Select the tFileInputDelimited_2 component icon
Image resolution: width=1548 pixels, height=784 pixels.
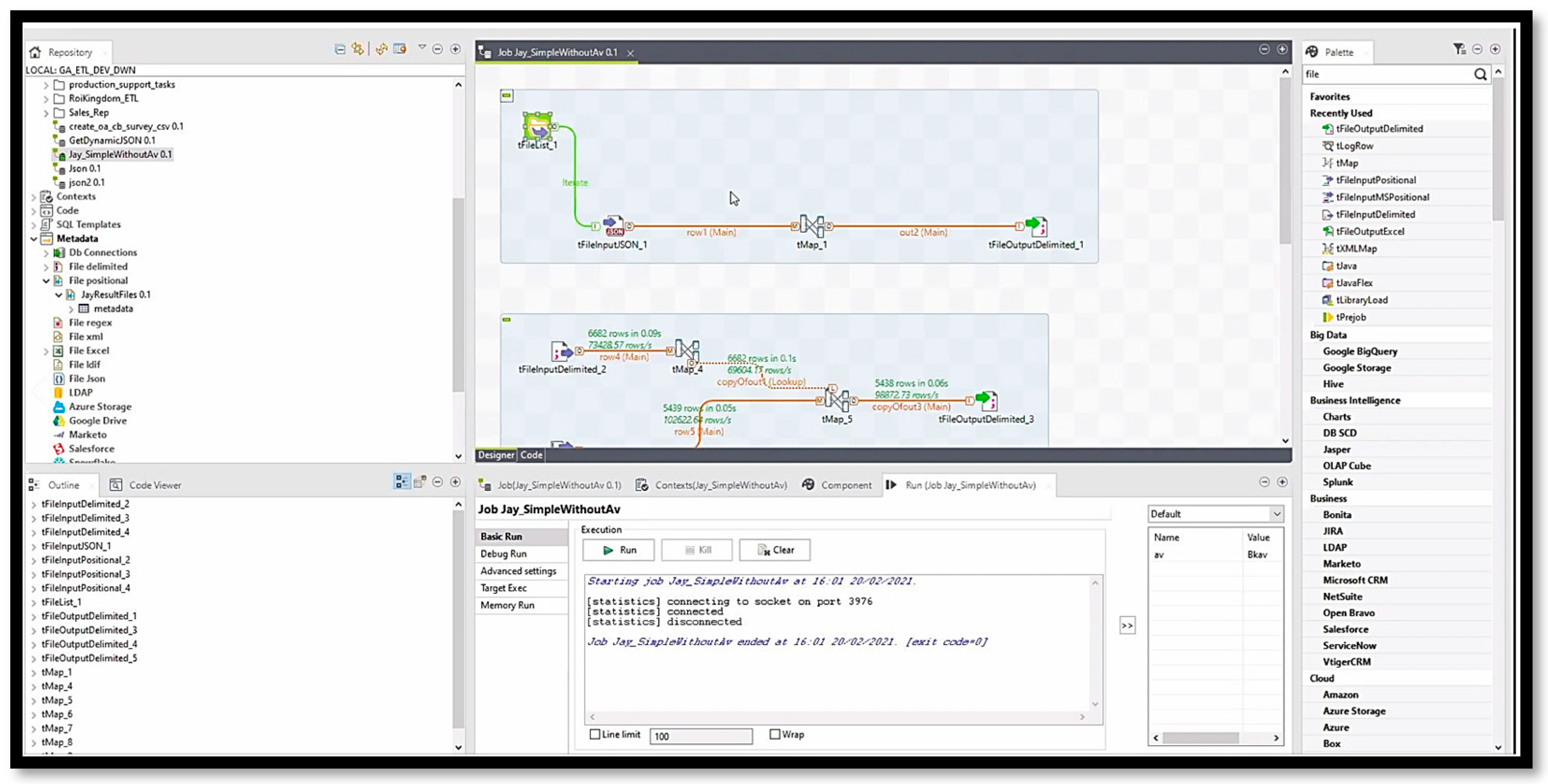click(562, 351)
